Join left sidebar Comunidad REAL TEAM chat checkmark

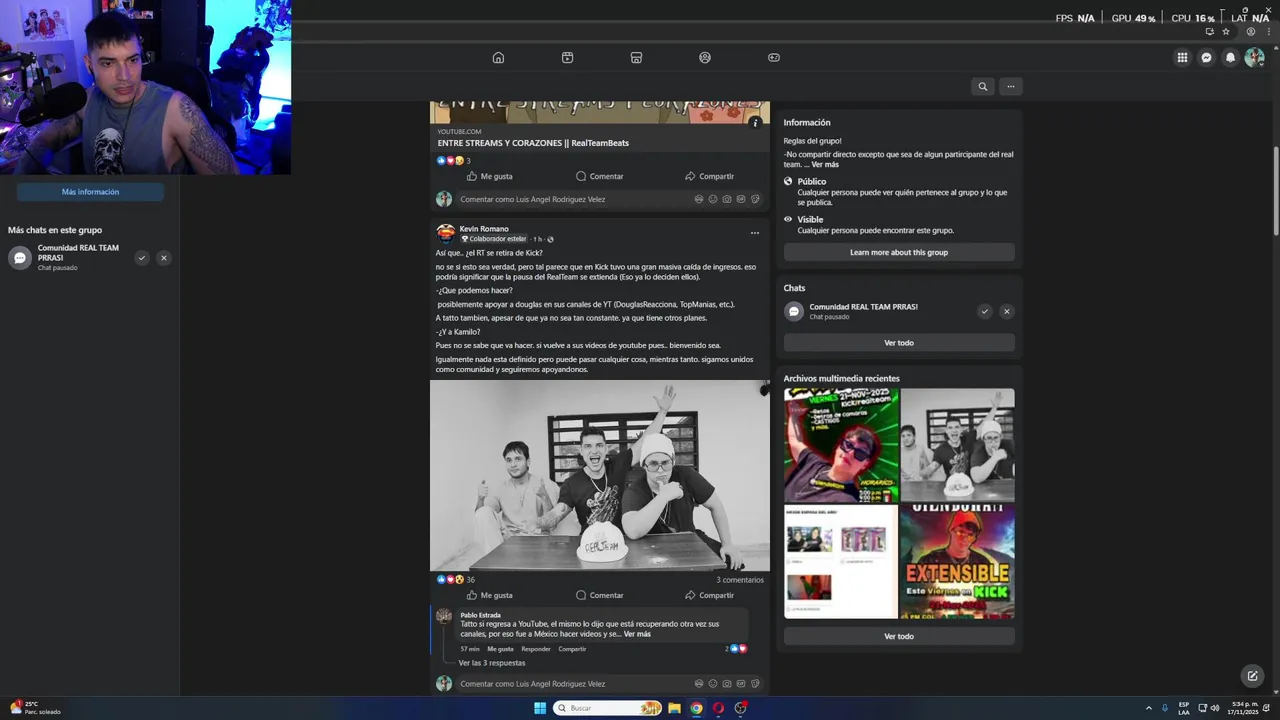(x=142, y=258)
